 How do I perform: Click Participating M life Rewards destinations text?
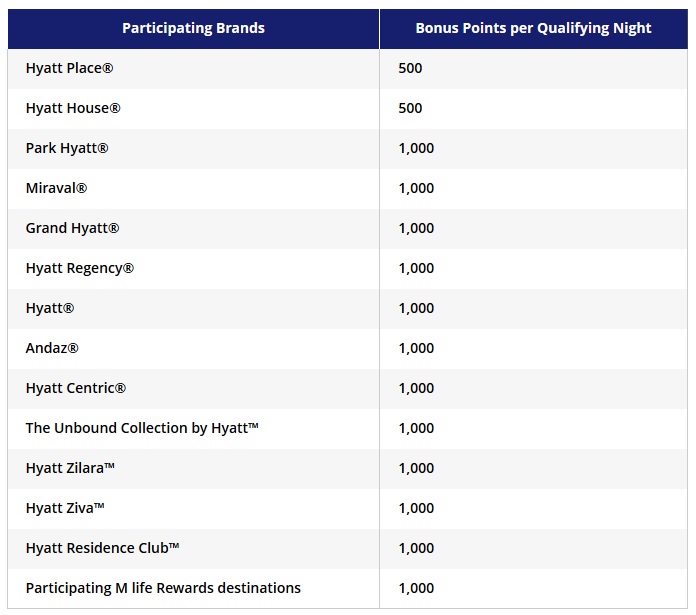tap(163, 588)
